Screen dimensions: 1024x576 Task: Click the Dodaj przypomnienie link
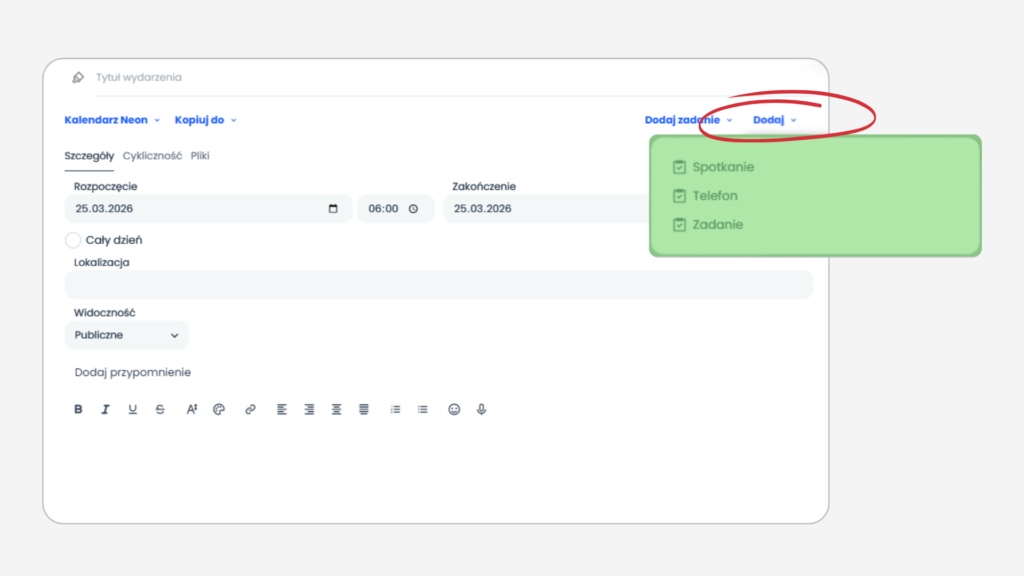click(x=132, y=372)
